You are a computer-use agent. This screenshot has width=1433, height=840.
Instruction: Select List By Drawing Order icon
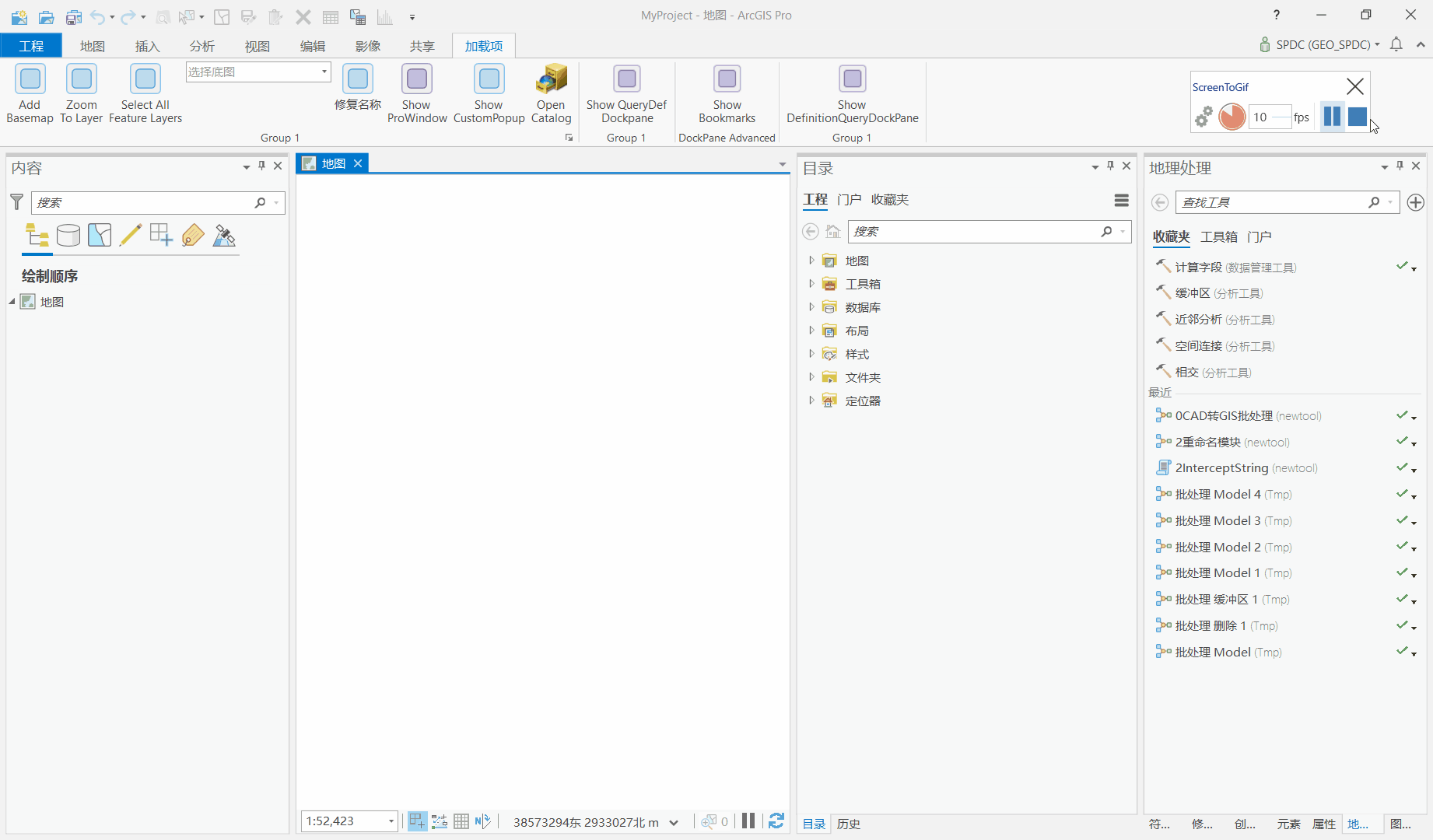37,235
